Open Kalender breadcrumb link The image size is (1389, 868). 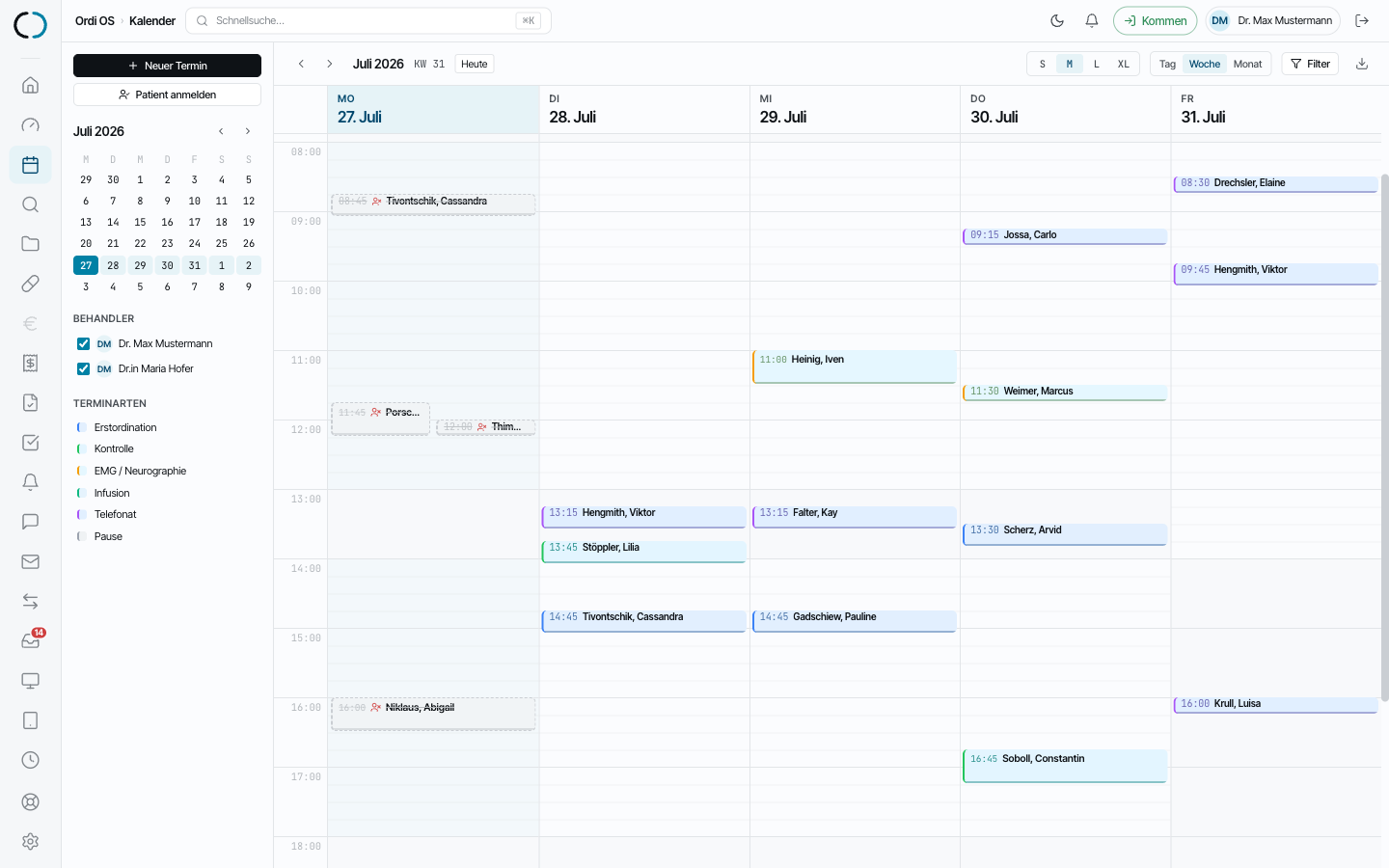pos(152,20)
